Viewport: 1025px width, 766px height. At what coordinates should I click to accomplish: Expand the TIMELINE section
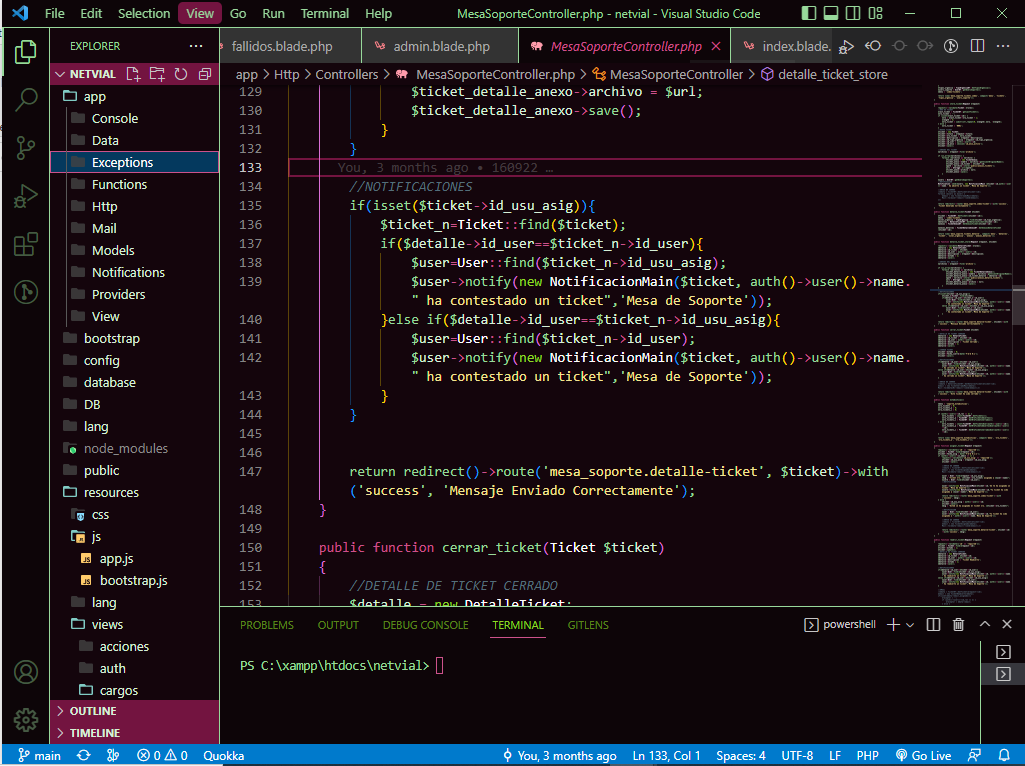click(95, 733)
